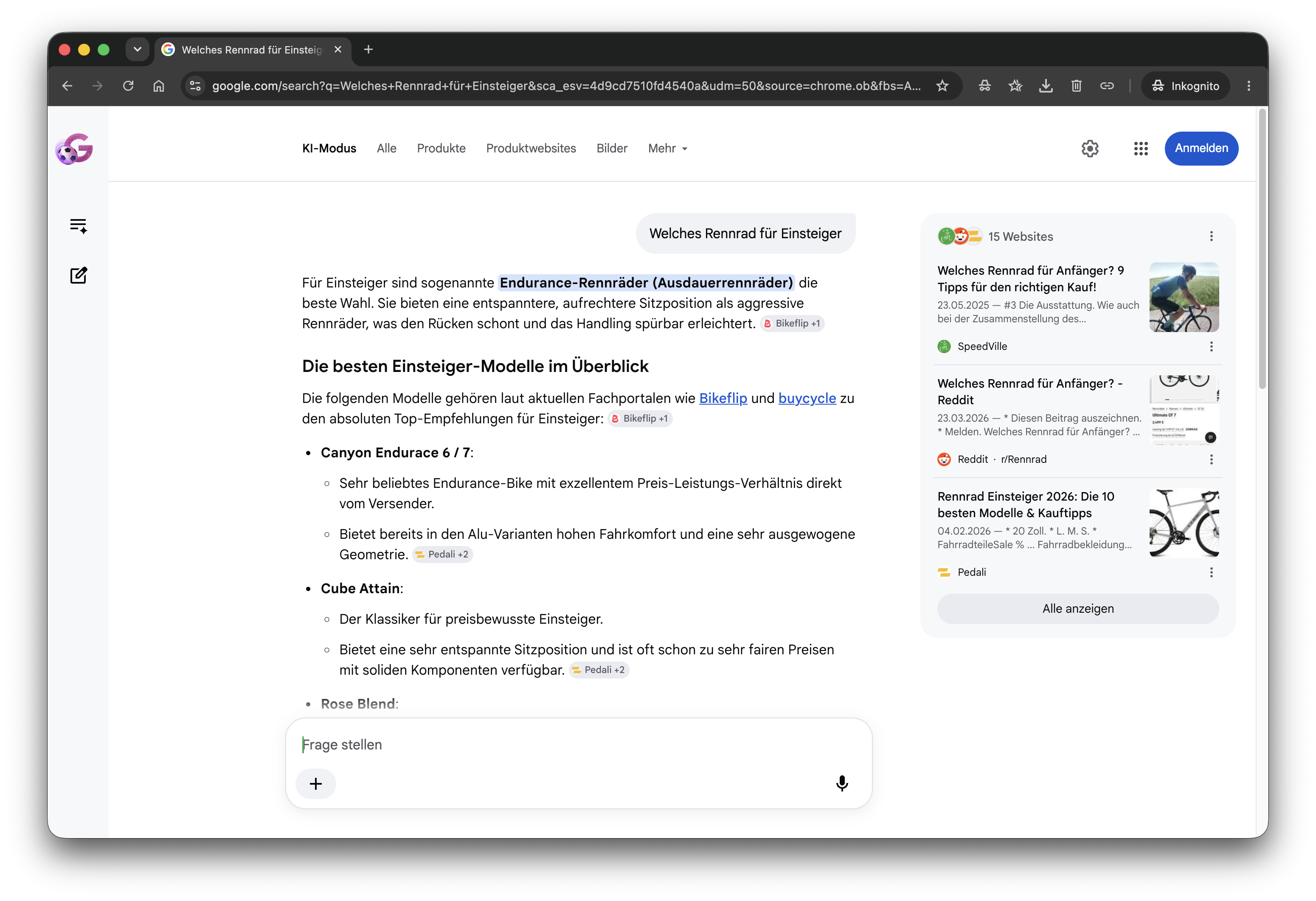This screenshot has height=901, width=1316.
Task: Open the Inkognito profile chip
Action: coord(1185,85)
